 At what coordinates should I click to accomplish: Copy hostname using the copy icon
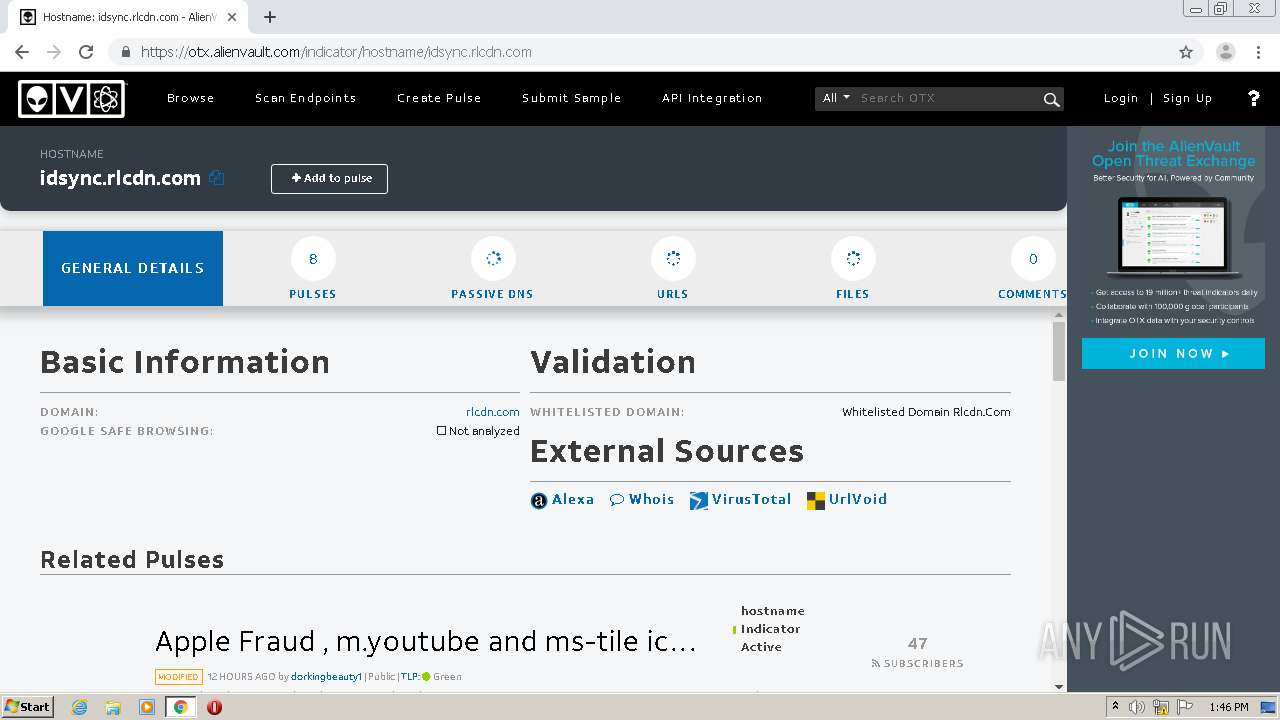pos(217,178)
